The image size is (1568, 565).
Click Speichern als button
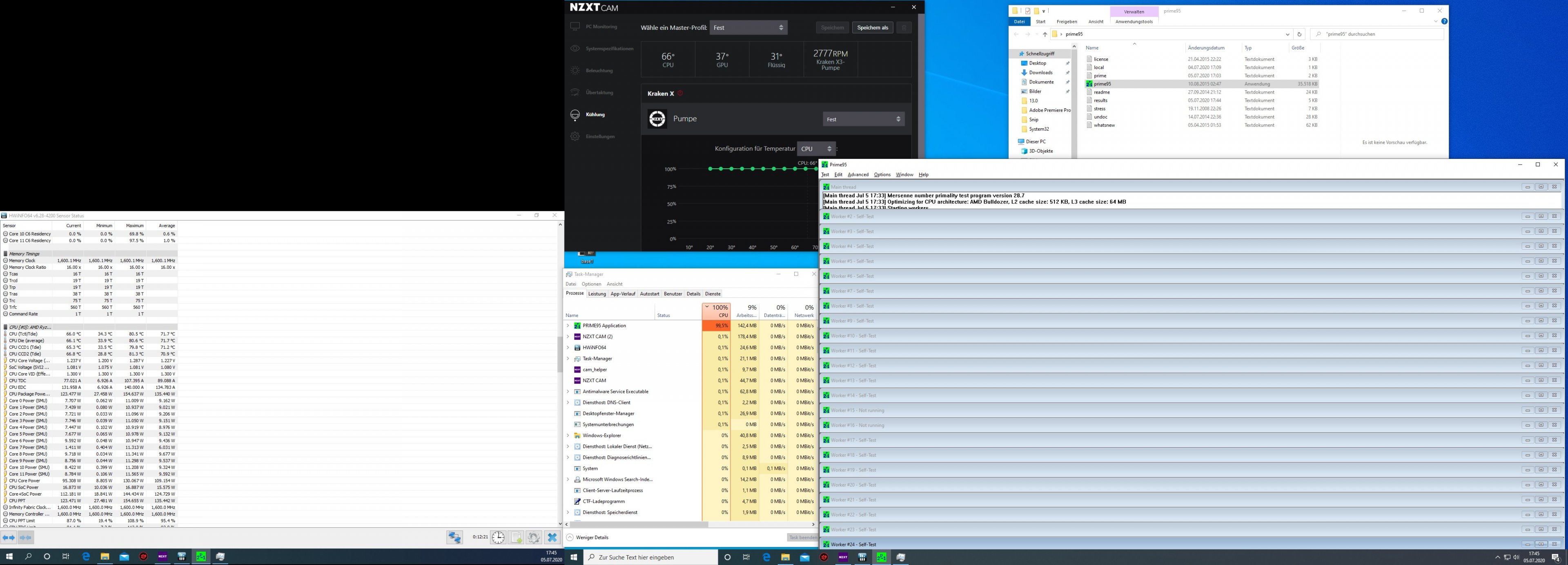tap(872, 27)
